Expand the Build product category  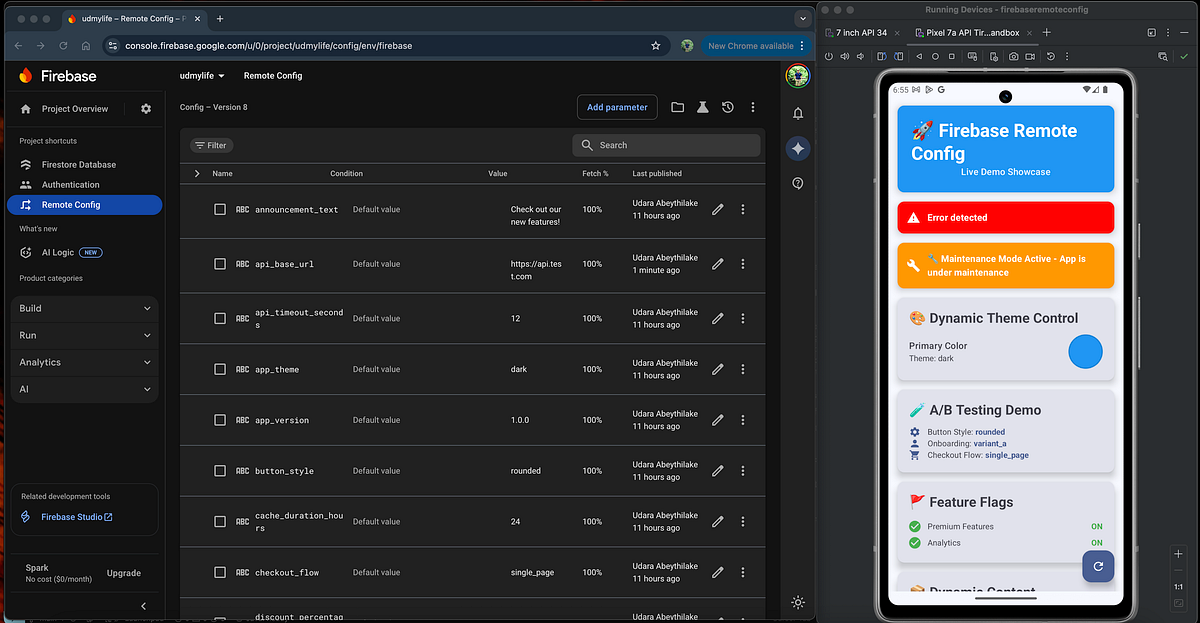point(85,308)
